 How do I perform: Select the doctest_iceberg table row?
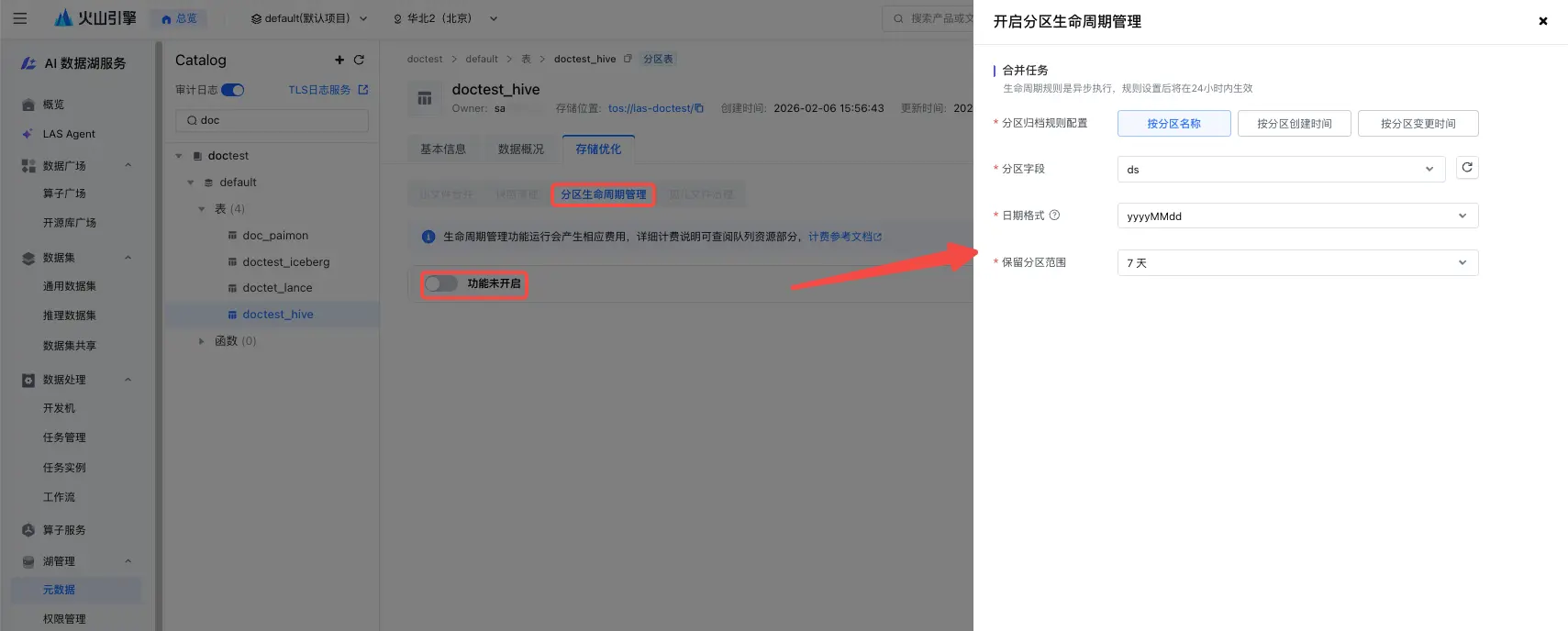coord(272,262)
